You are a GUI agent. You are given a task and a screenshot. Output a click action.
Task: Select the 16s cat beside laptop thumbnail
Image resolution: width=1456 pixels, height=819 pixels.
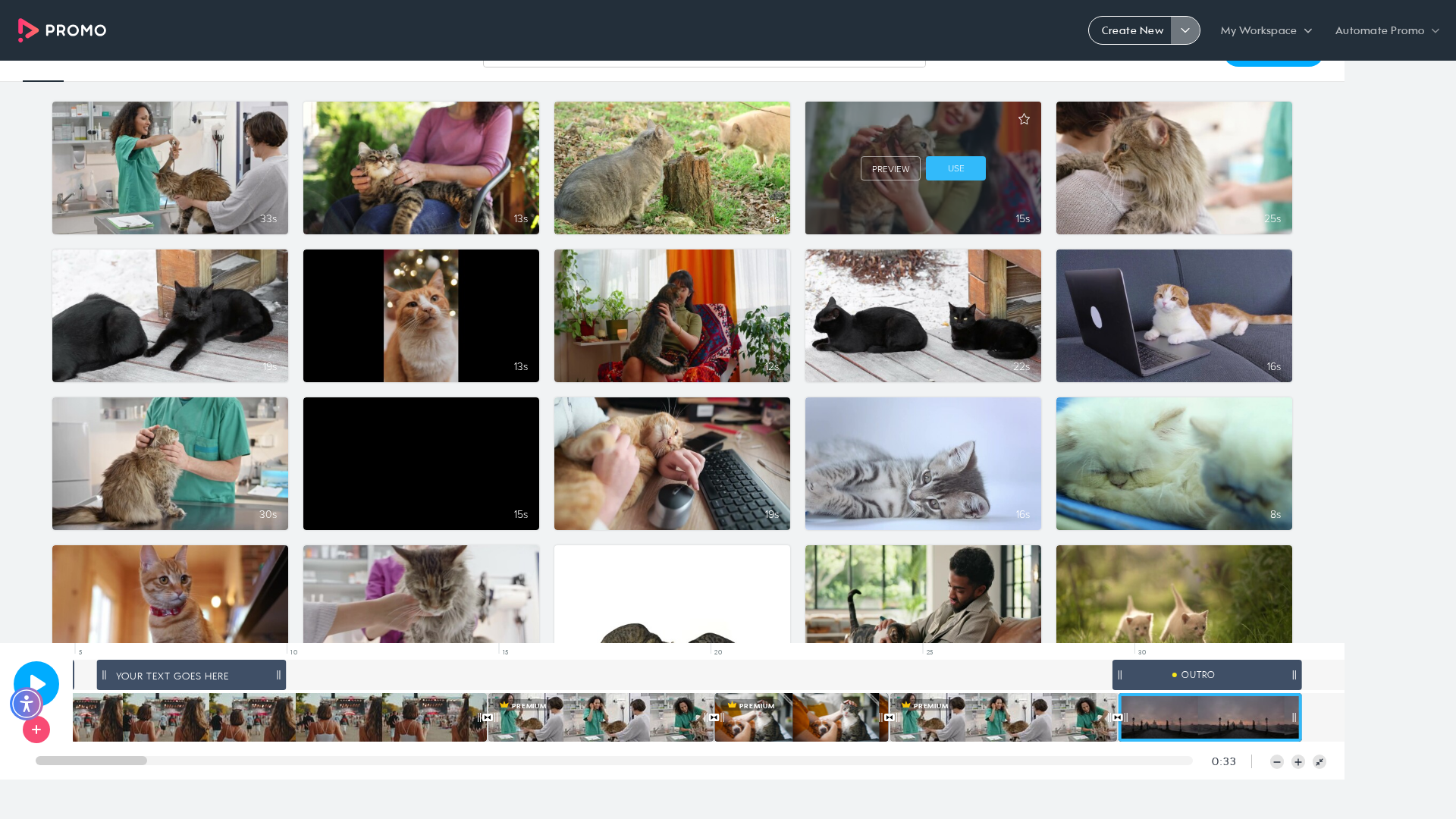coord(1174,315)
